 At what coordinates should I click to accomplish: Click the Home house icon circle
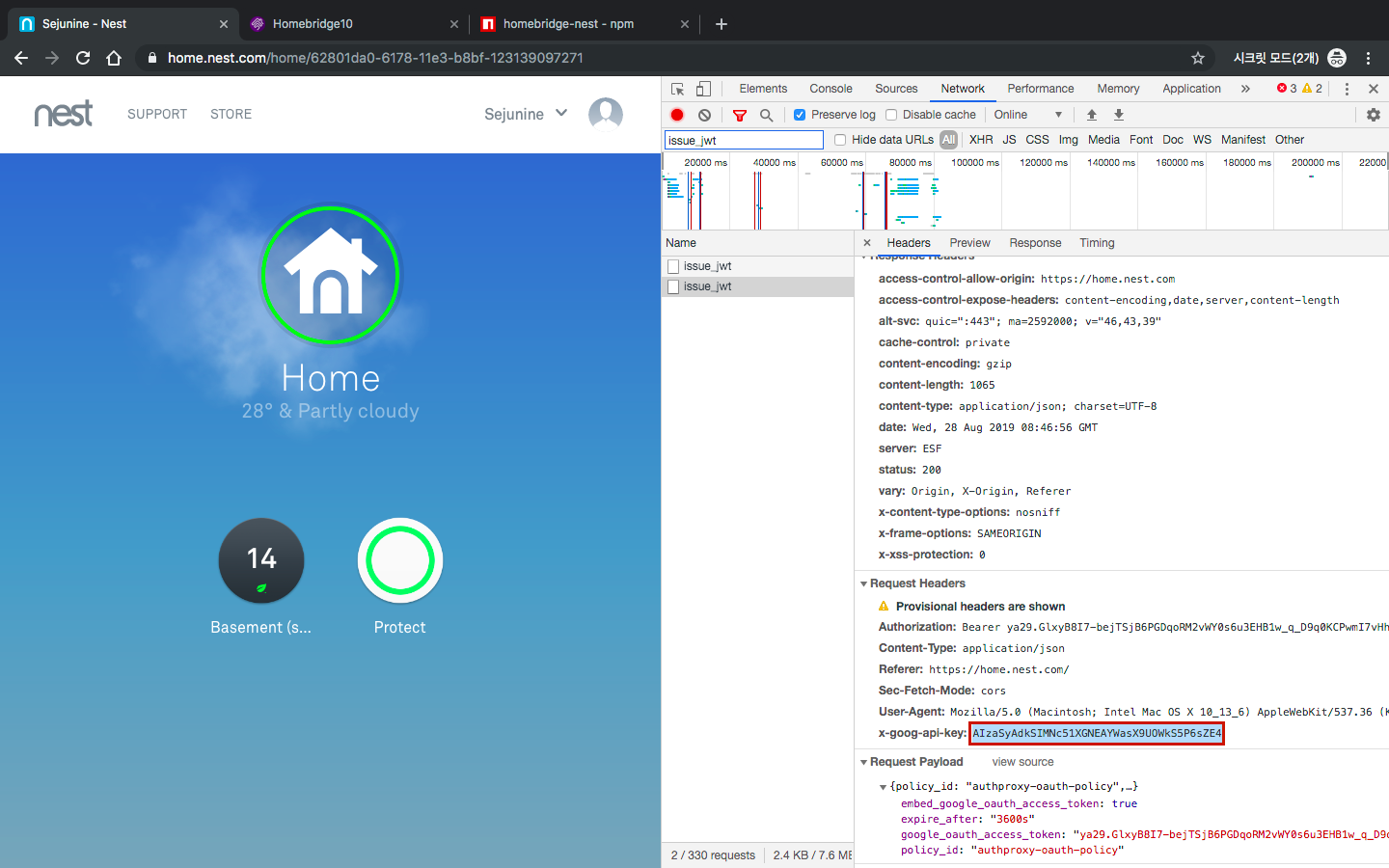pos(330,276)
